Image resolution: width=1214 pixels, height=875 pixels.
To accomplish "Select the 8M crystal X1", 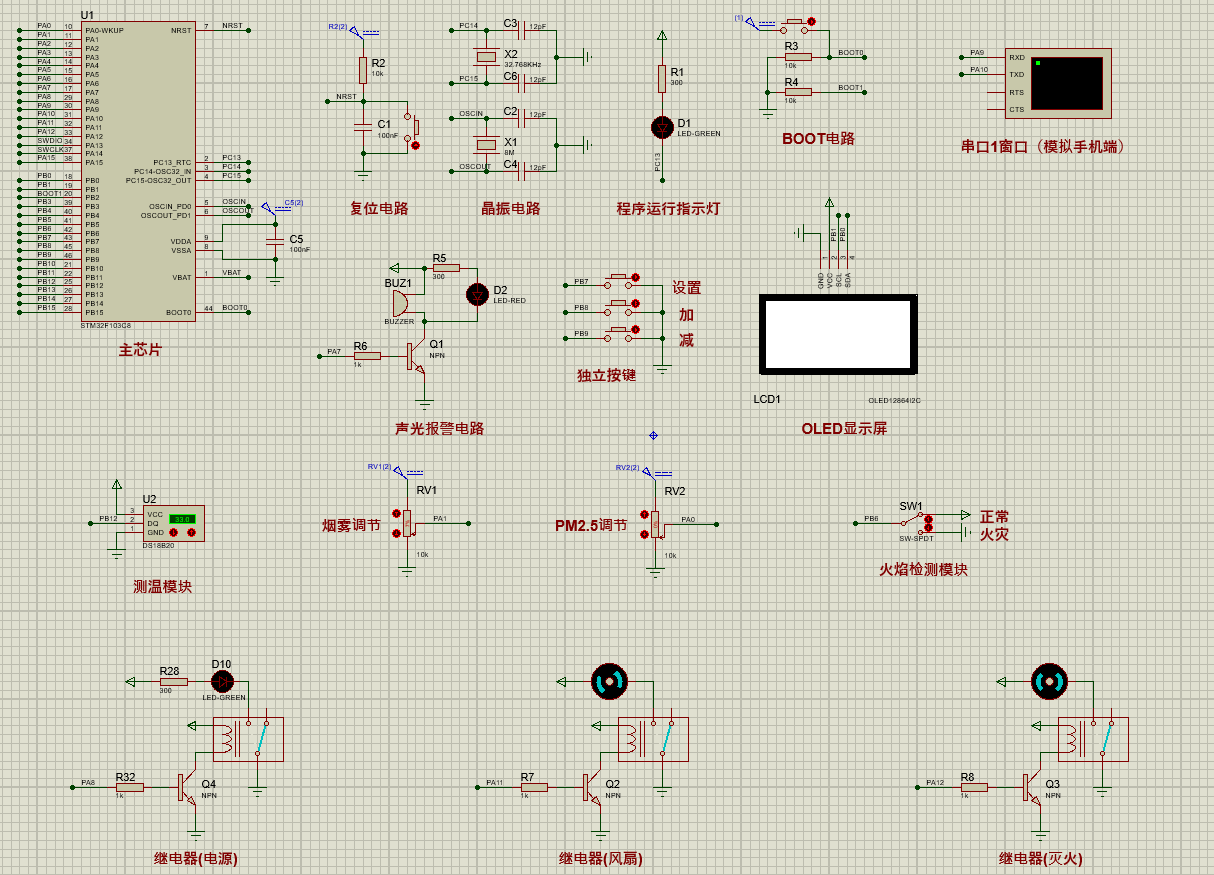I will tap(486, 144).
